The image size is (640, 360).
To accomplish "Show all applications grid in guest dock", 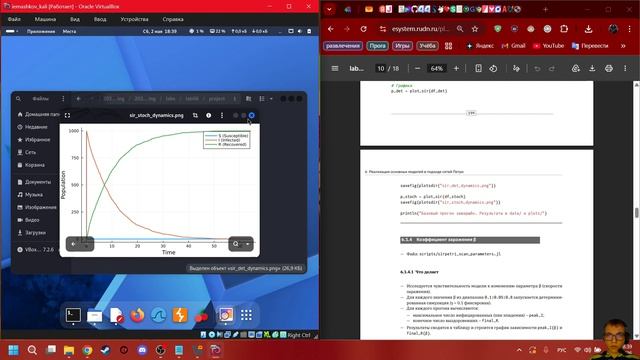I will point(246,315).
